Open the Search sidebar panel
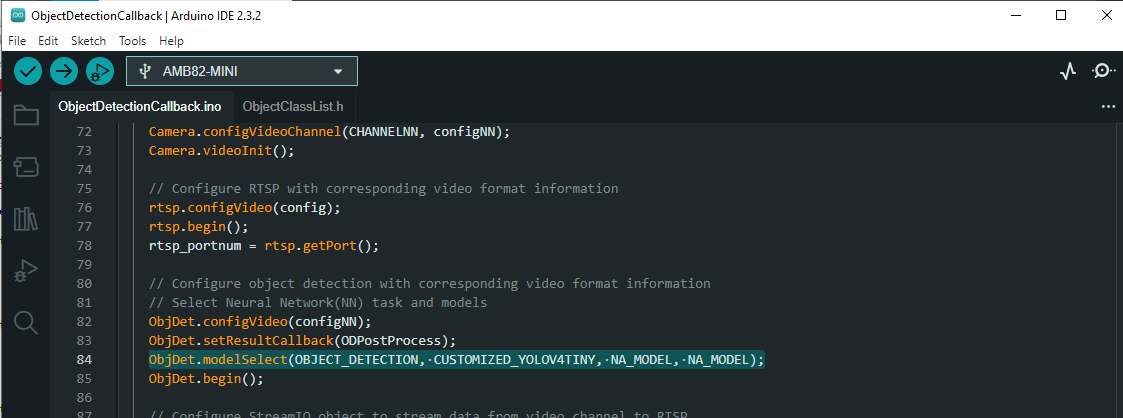This screenshot has width=1123, height=418. [x=26, y=322]
